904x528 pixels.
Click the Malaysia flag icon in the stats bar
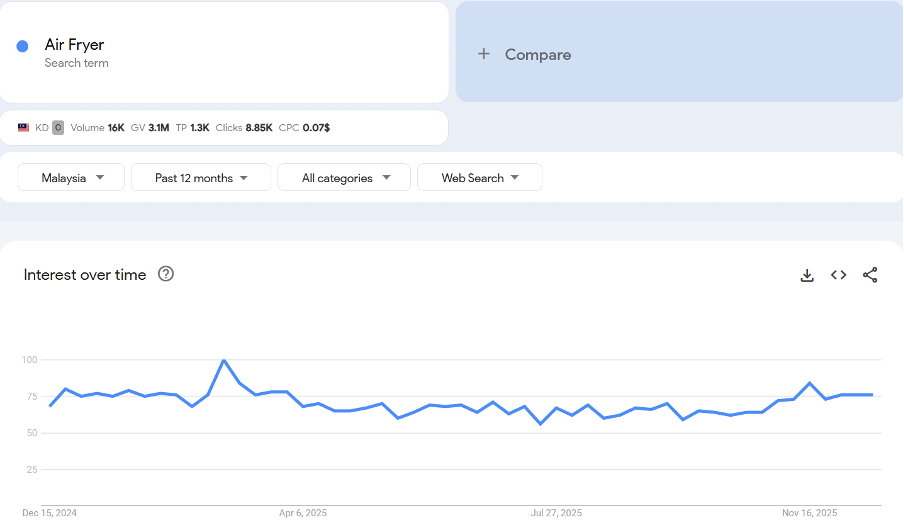(x=24, y=128)
